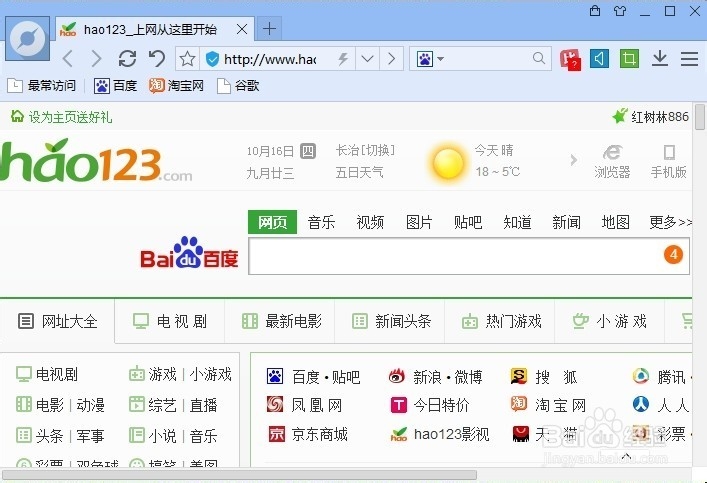The image size is (707, 483).
Task: Open the 百度 bookmark
Action: [x=115, y=86]
